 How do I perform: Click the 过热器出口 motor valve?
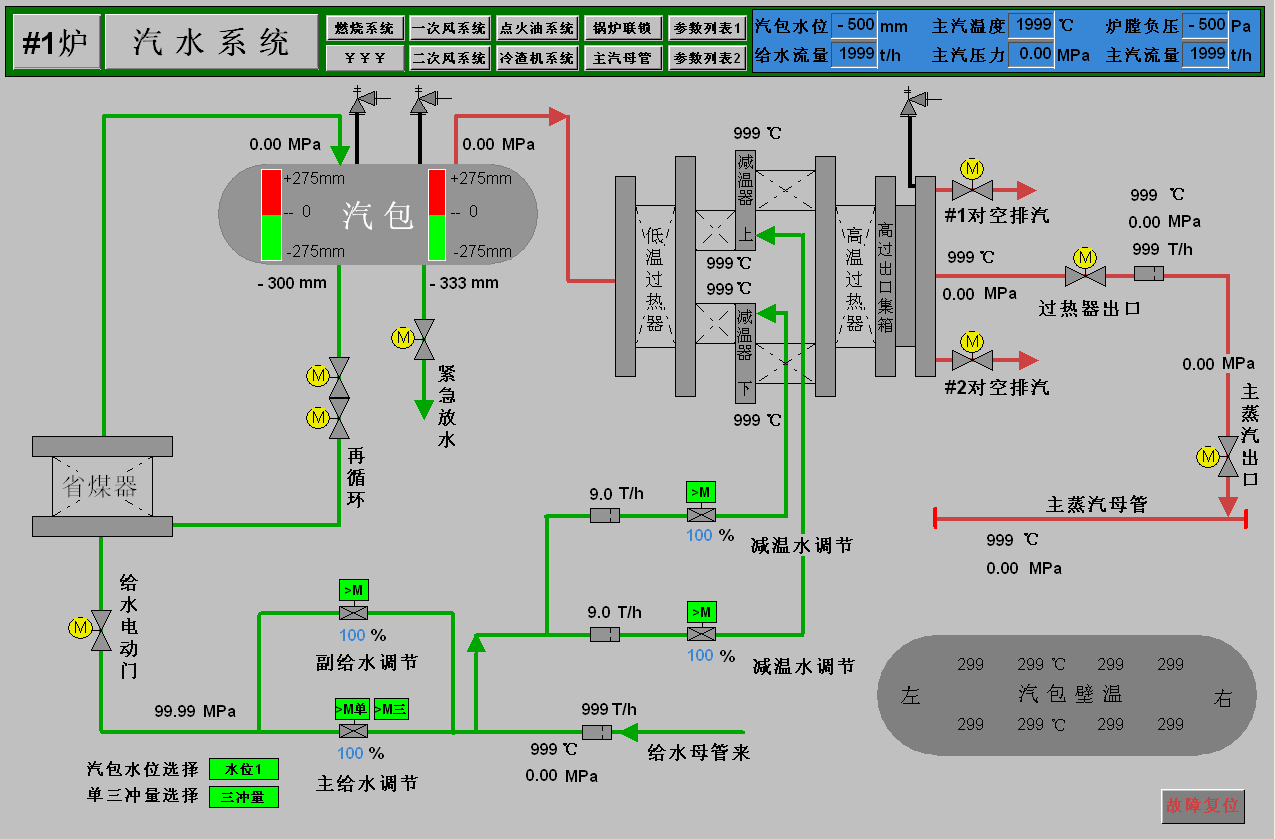tap(1083, 275)
